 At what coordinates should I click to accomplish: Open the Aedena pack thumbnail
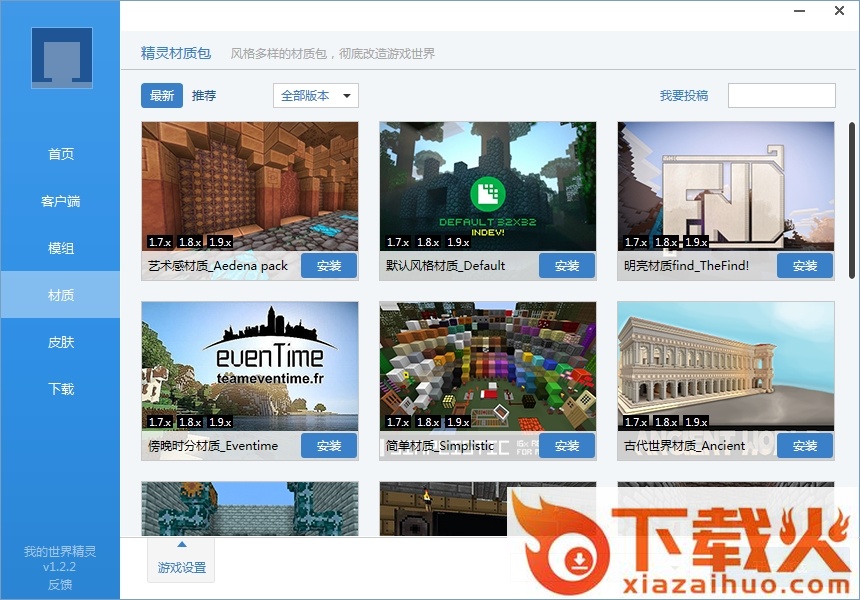tap(250, 186)
